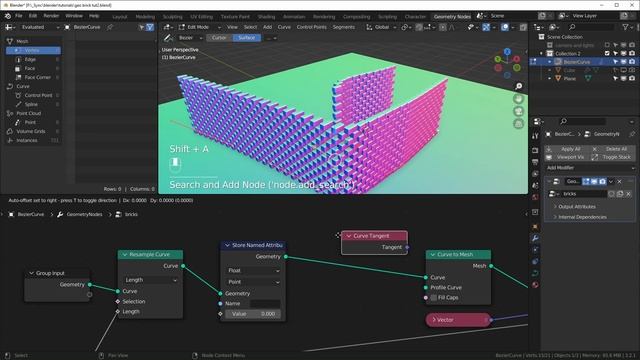Expand the collapsed Vector node
The image size is (640, 360).
click(434, 320)
